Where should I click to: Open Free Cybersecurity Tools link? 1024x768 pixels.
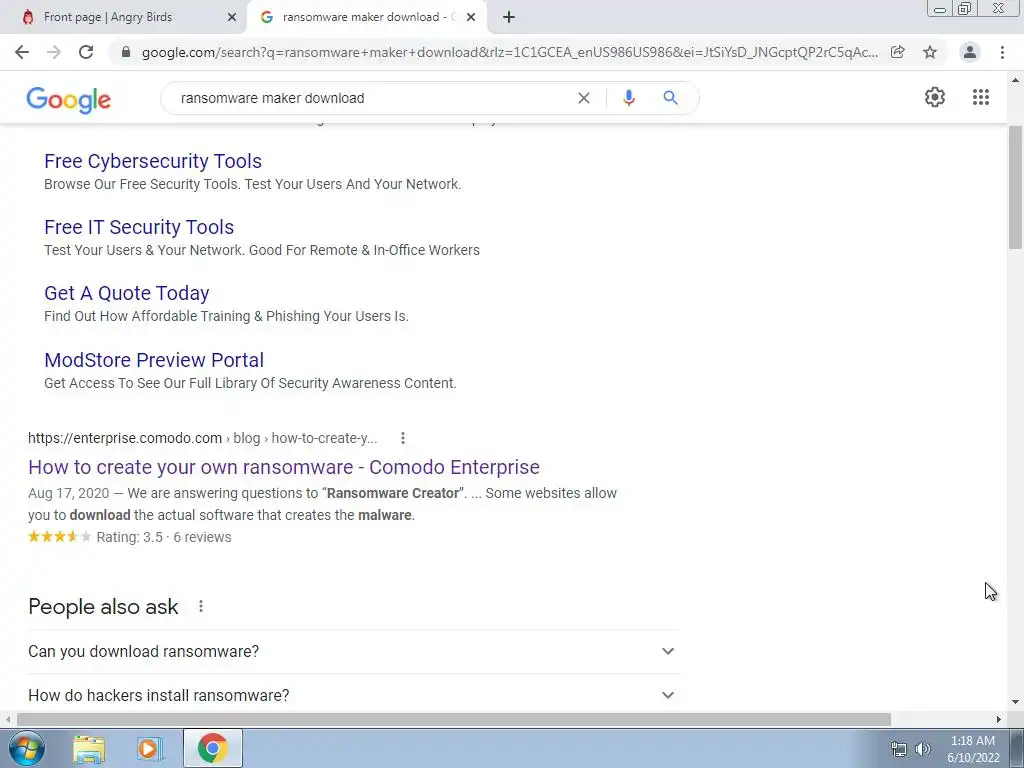point(153,161)
